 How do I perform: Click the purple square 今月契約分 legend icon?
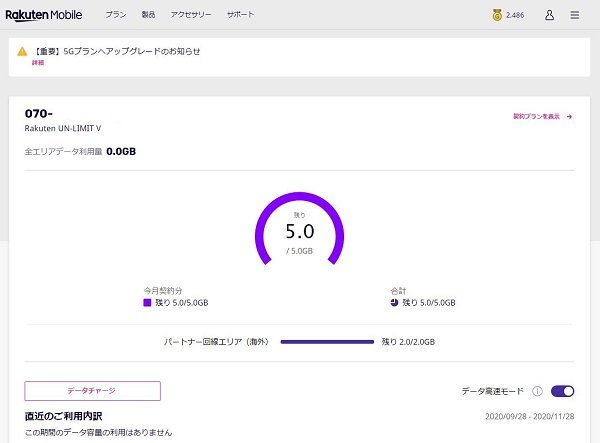[147, 302]
